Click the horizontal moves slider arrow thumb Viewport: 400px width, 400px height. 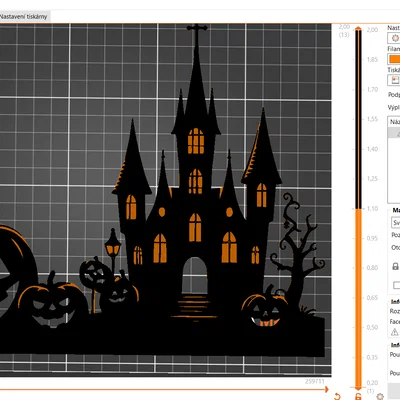click(x=326, y=389)
